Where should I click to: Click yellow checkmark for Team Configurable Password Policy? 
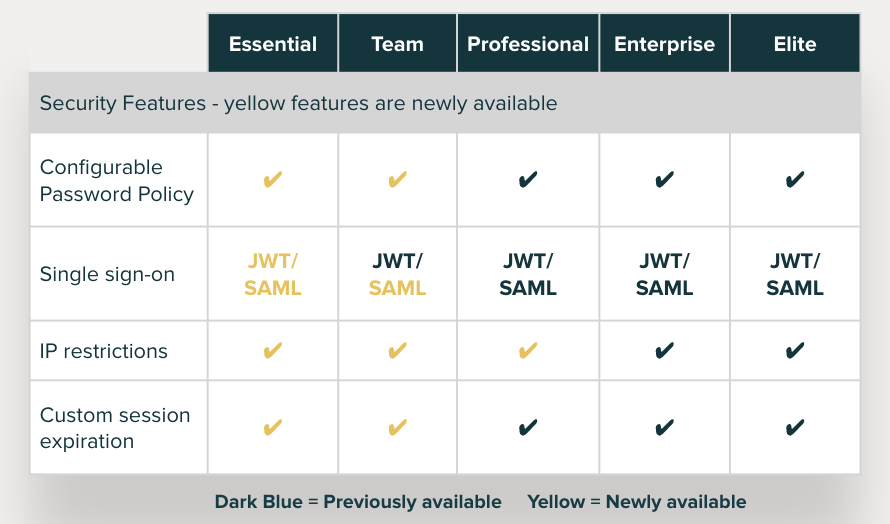pos(397,180)
